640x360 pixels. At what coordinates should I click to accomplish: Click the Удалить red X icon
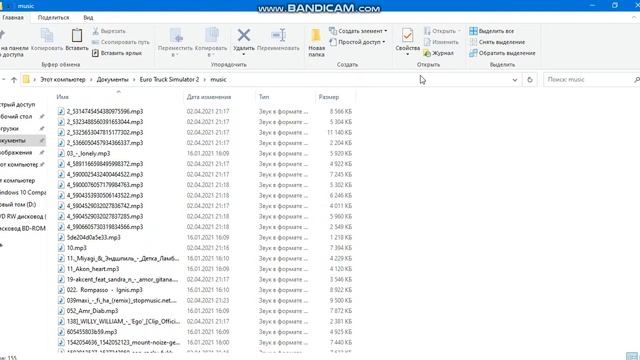(244, 35)
